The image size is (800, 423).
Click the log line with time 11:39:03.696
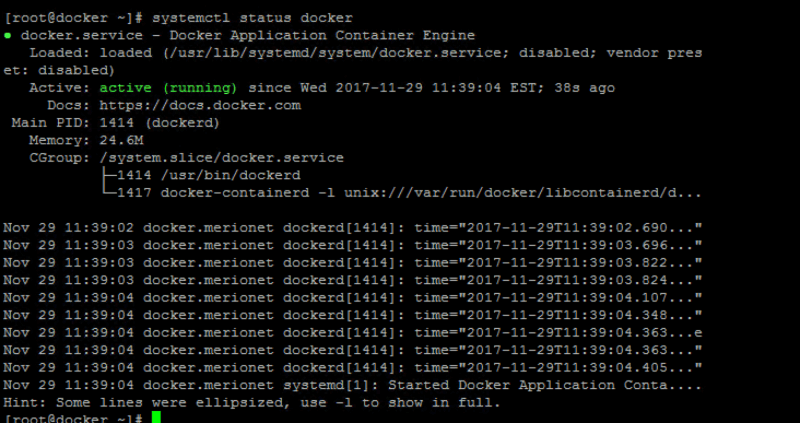pyautogui.click(x=353, y=245)
